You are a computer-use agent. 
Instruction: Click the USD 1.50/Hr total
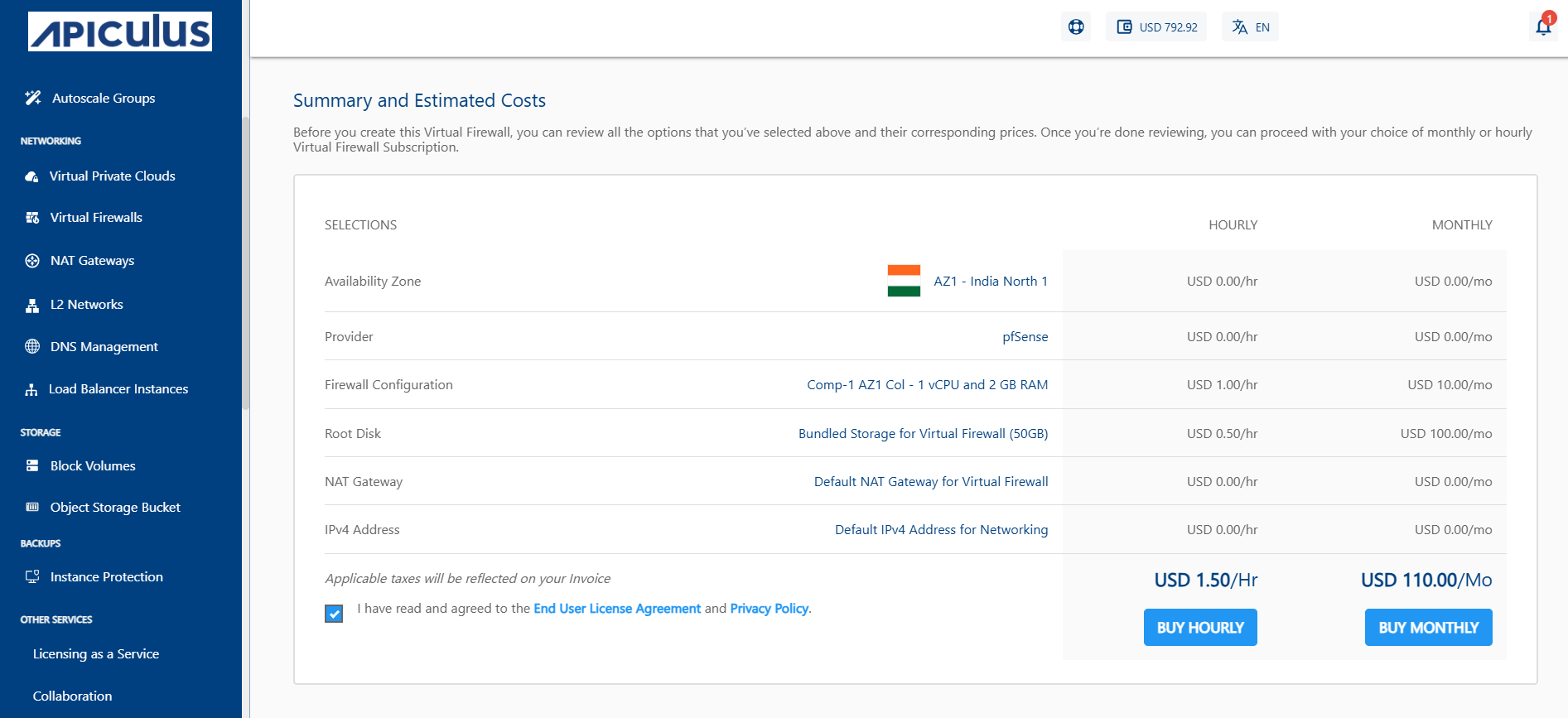coord(1206,581)
